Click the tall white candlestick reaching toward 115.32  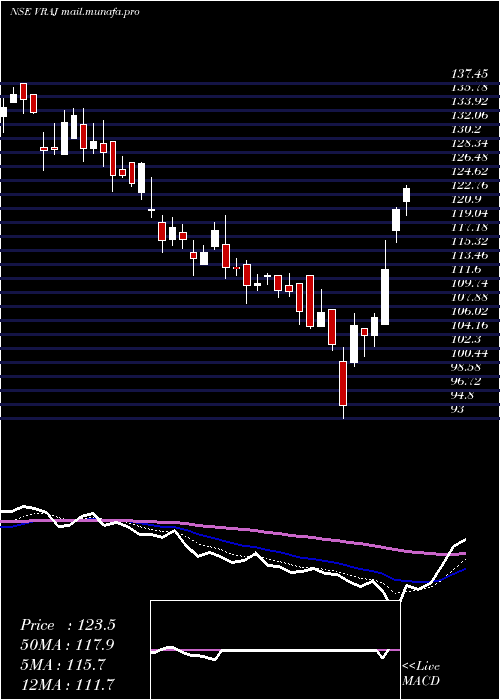click(385, 297)
